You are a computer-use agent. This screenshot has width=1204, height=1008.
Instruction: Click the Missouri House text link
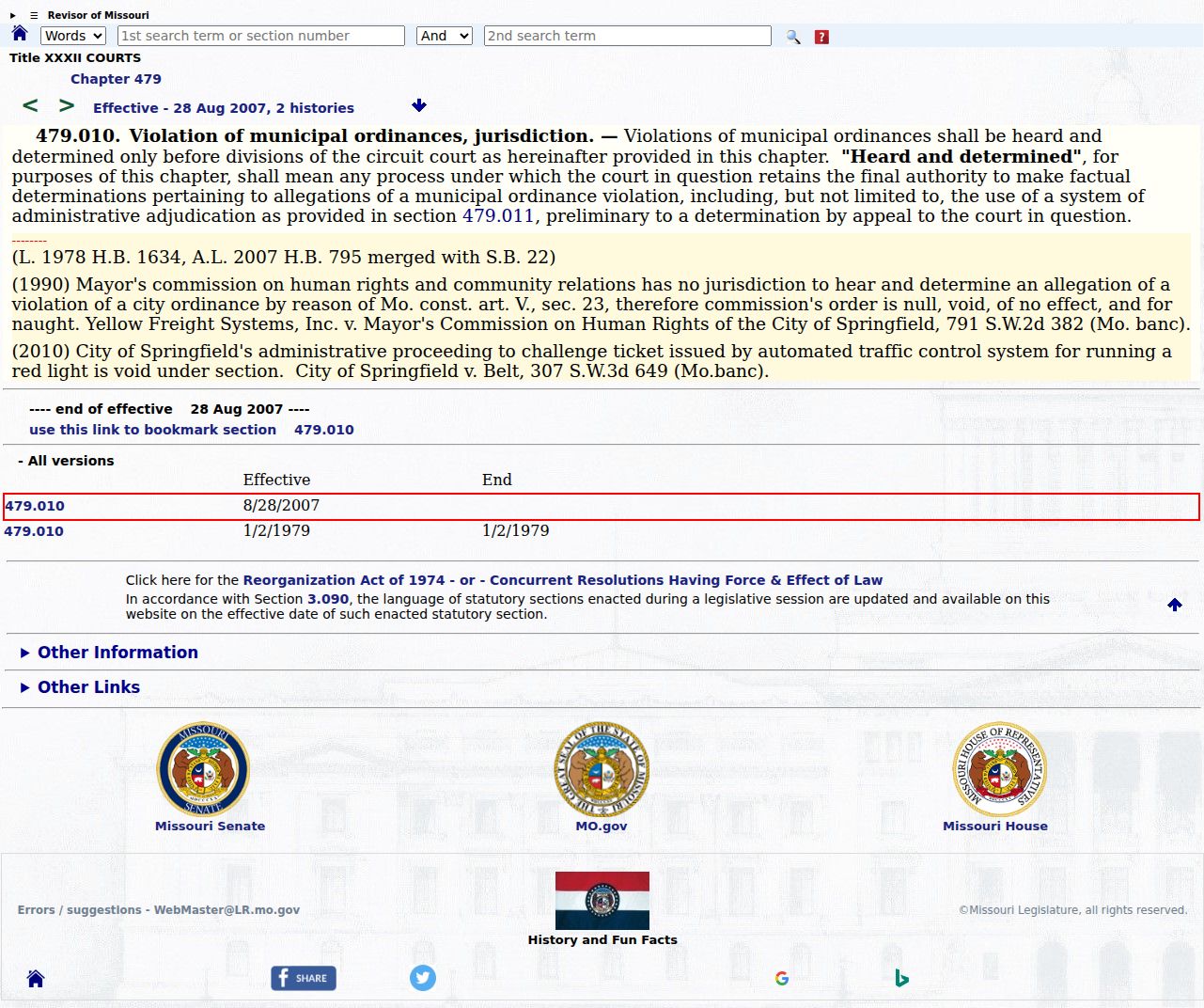pos(995,827)
